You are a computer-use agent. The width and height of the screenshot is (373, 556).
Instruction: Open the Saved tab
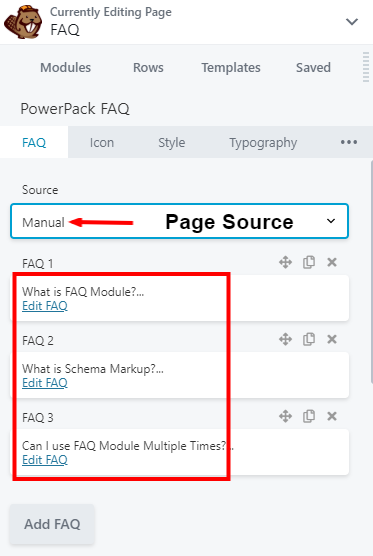tap(313, 67)
